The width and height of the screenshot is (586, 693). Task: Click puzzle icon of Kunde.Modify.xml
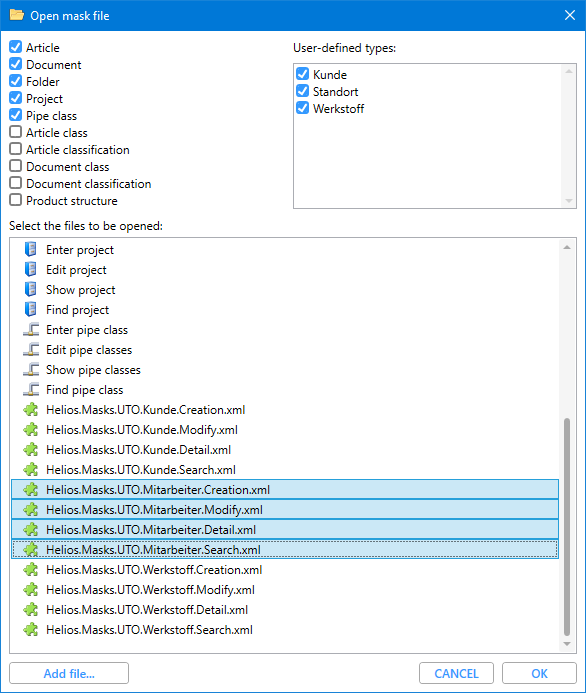pos(31,430)
